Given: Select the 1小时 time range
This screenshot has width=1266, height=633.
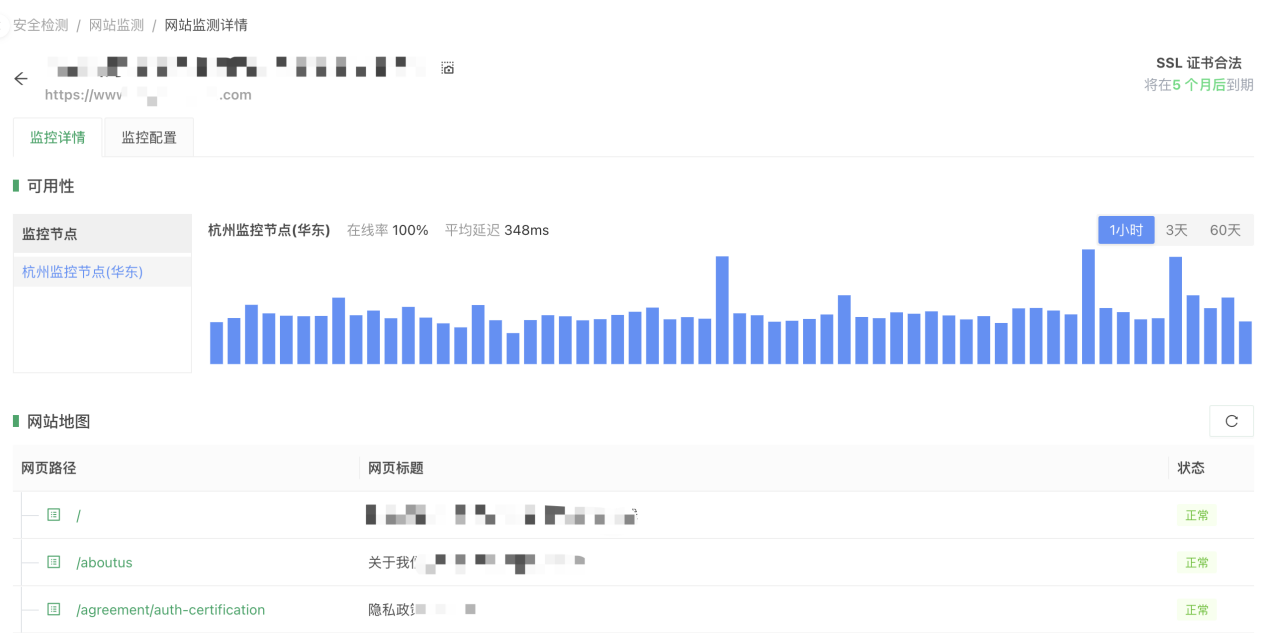Looking at the screenshot, I should click(1126, 230).
